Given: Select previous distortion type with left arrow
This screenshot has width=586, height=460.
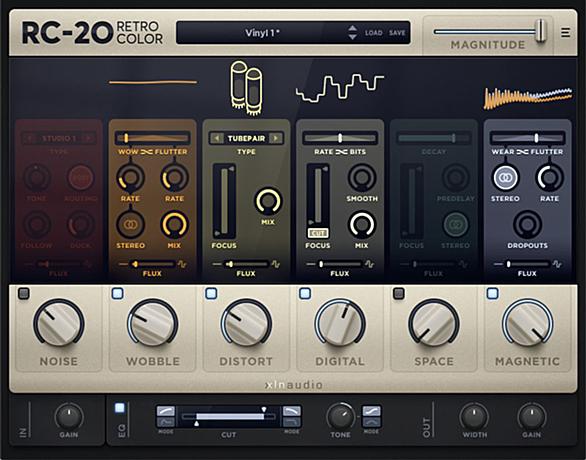Looking at the screenshot, I should (x=216, y=138).
